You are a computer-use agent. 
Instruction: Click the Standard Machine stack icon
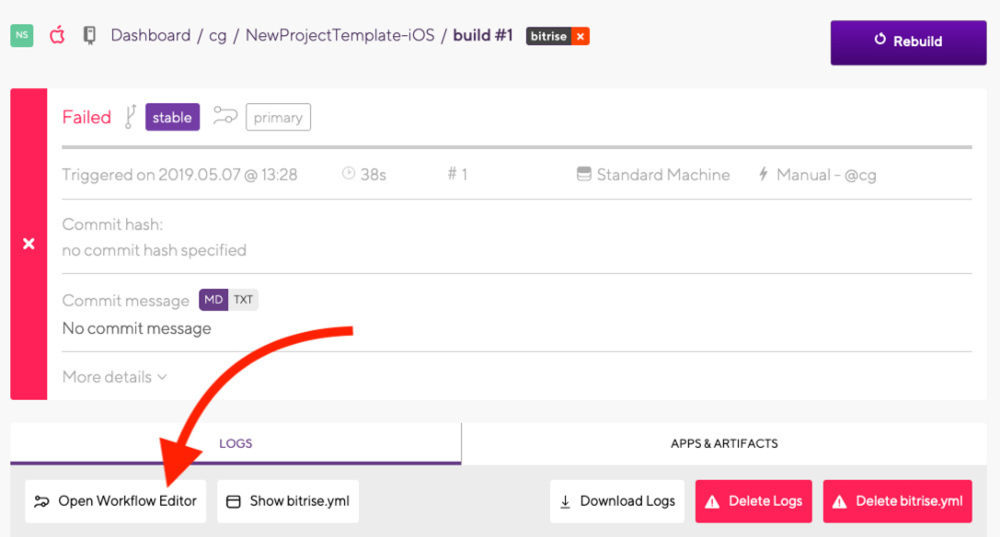point(584,173)
